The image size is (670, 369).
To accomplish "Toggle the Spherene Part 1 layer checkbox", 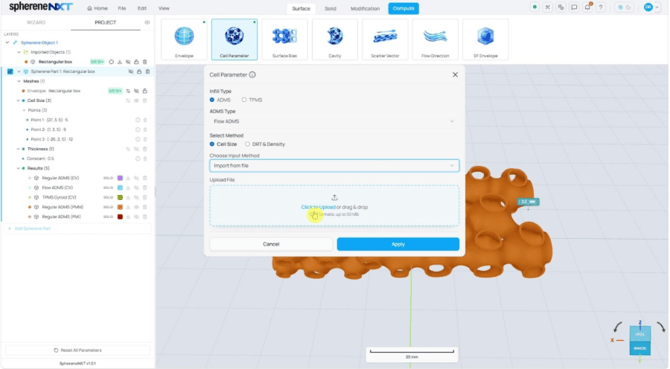I will click(10, 71).
